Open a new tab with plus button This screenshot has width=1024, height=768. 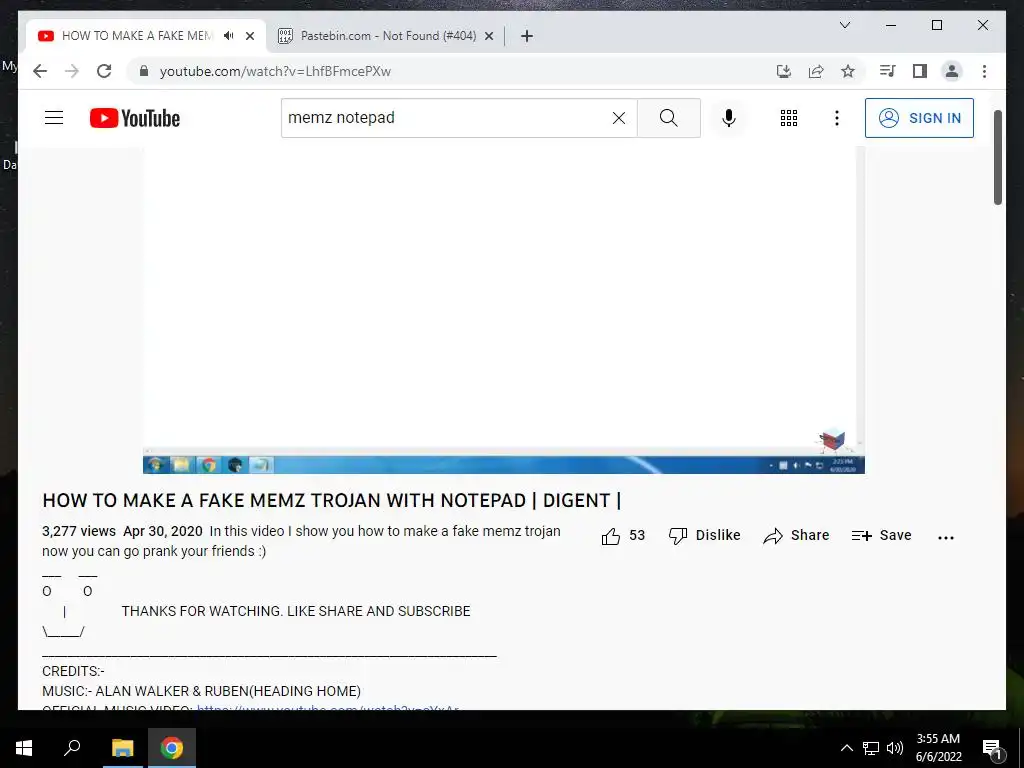[x=527, y=36]
